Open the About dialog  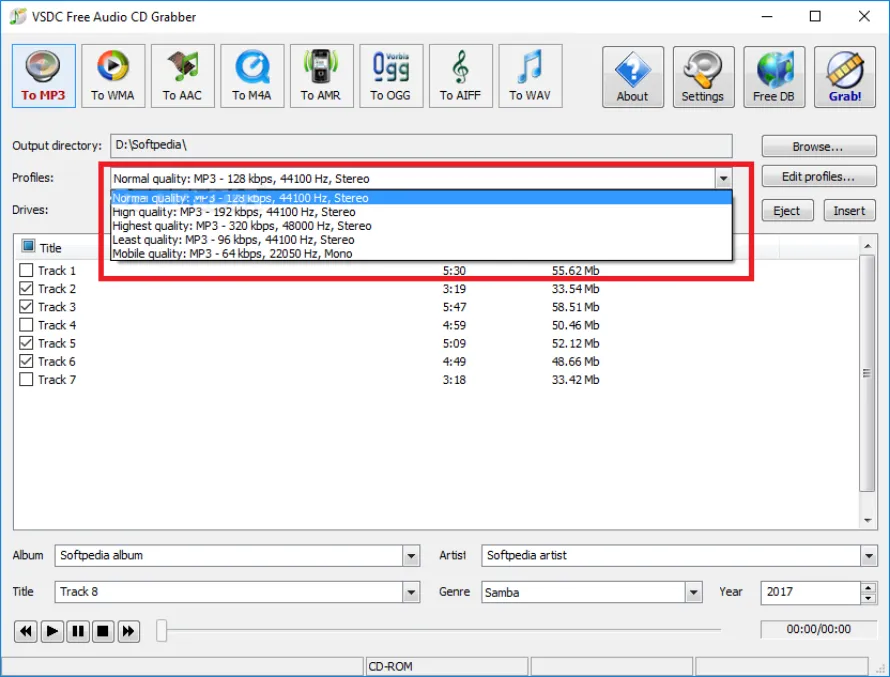point(633,77)
